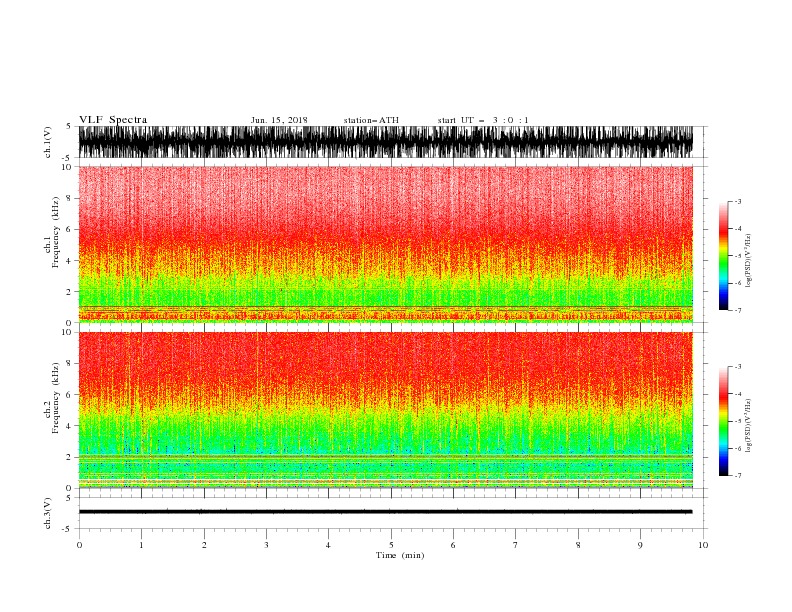Click the ch.2 spectrogram plot area
Screen dimensions: 792x612
pos(385,410)
